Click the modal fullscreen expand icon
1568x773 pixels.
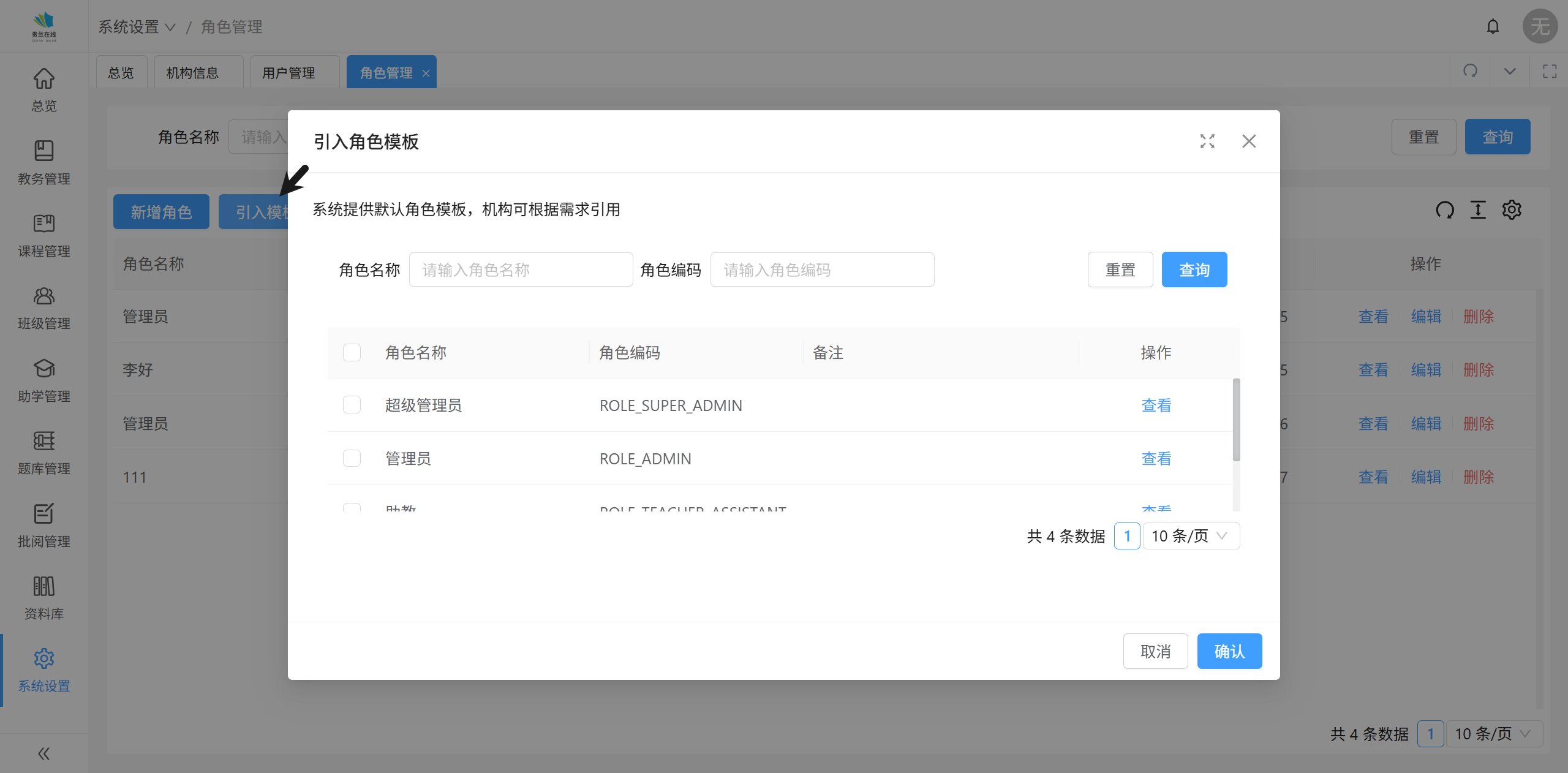1207,141
